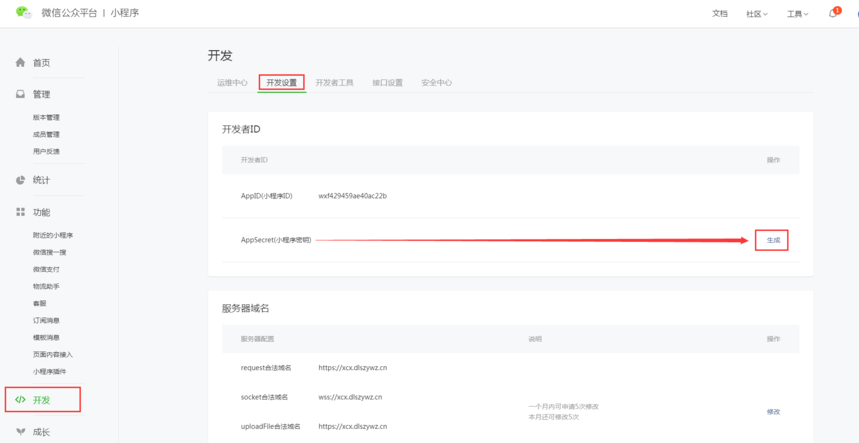Open the 文档 link in header
This screenshot has height=443, width=859.
point(719,14)
